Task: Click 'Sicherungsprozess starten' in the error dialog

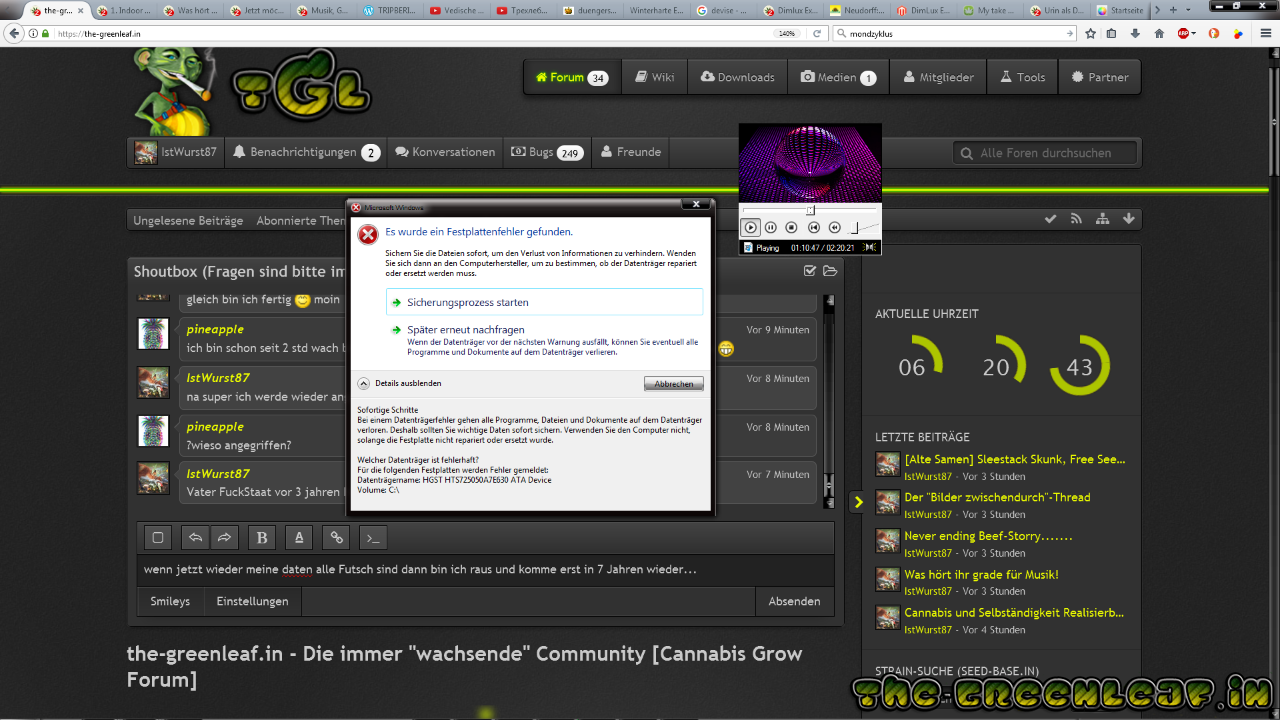Action: pyautogui.click(x=468, y=302)
